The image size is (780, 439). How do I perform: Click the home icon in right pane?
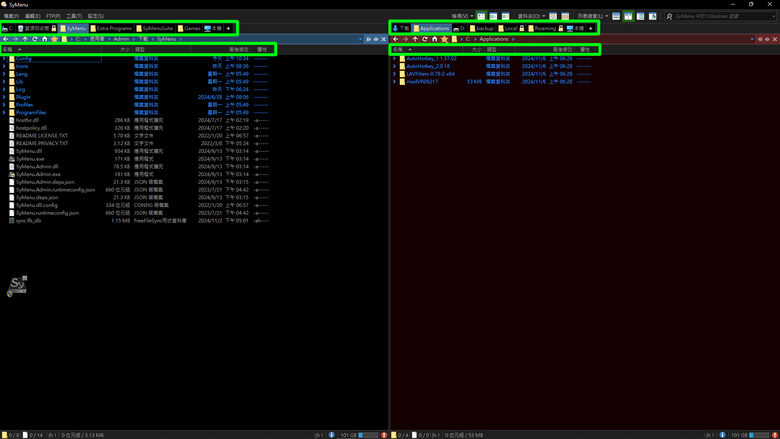[x=434, y=39]
